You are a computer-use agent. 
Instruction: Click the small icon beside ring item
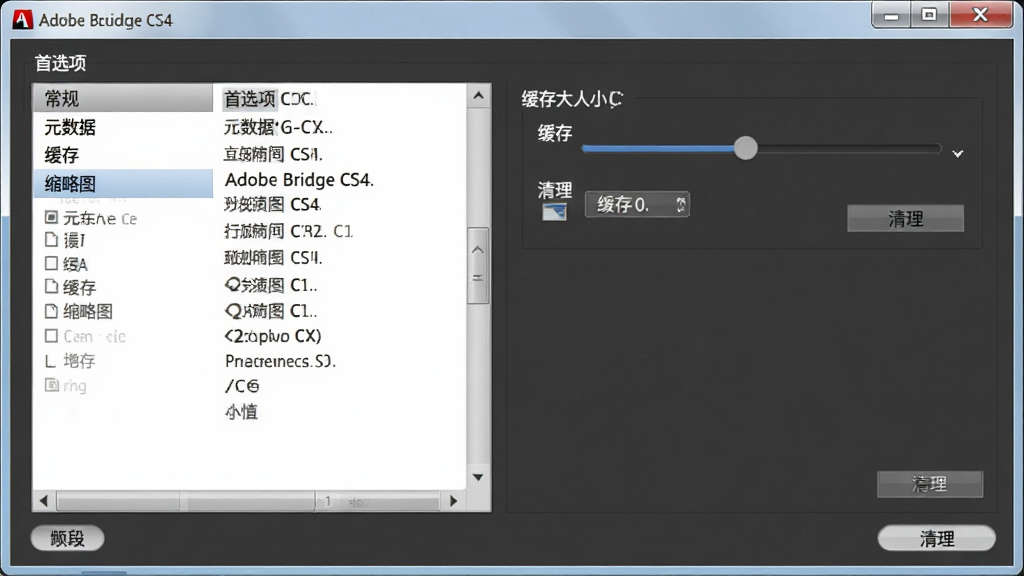[52, 385]
